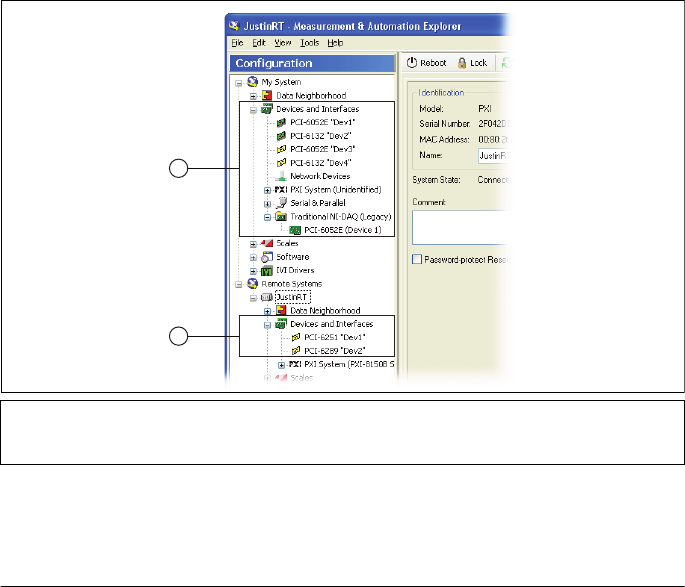Open the Edit menu
This screenshot has width=685, height=587.
tap(259, 43)
